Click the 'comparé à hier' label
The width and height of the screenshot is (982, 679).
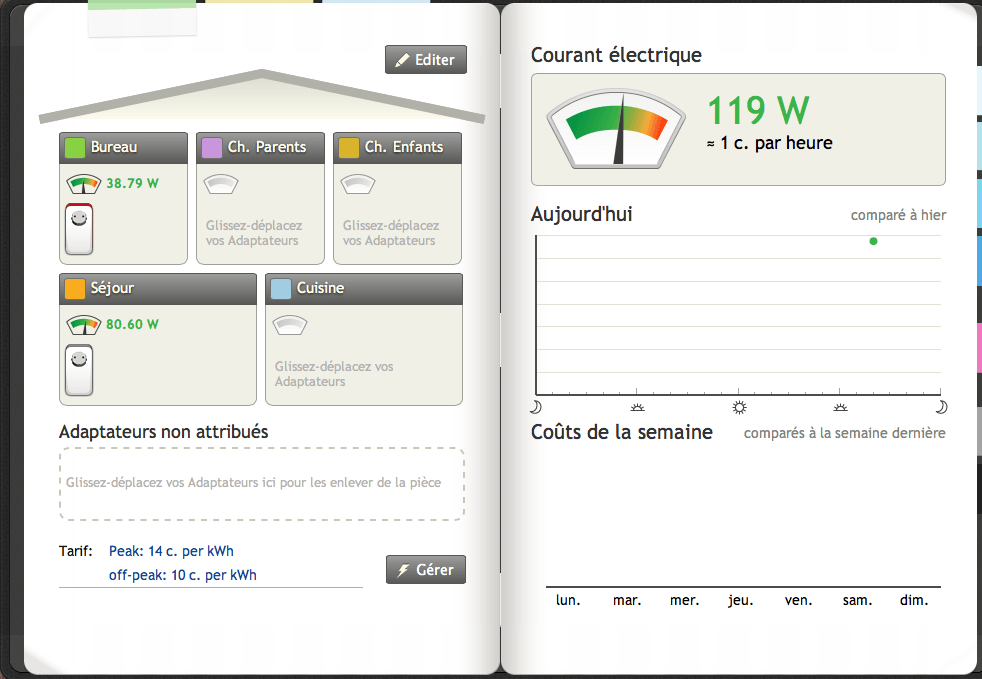(898, 215)
